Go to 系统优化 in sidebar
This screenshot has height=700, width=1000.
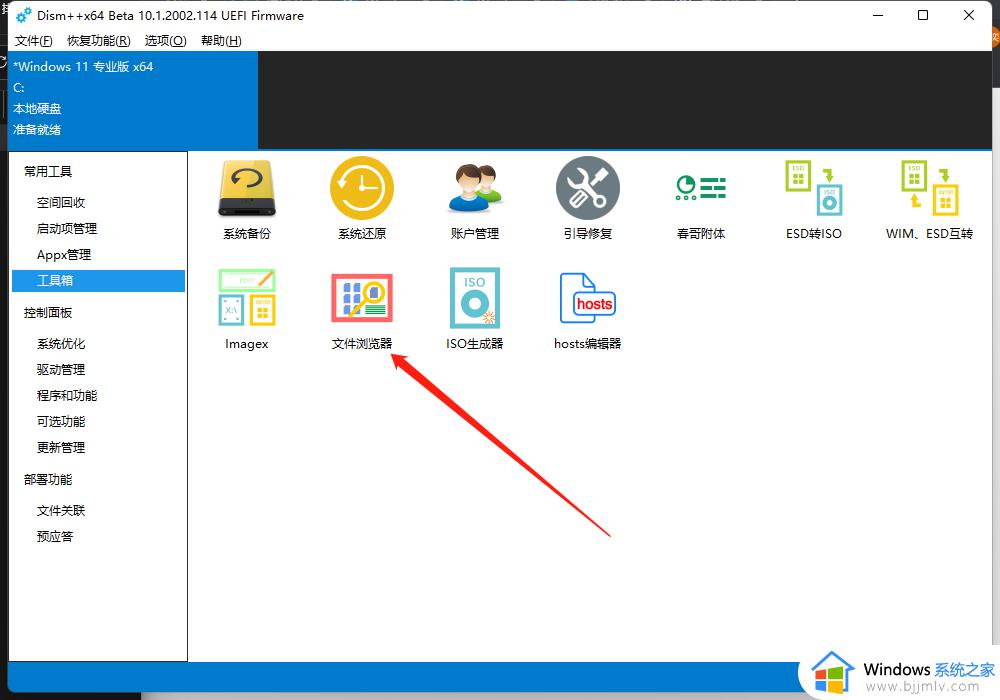[61, 344]
